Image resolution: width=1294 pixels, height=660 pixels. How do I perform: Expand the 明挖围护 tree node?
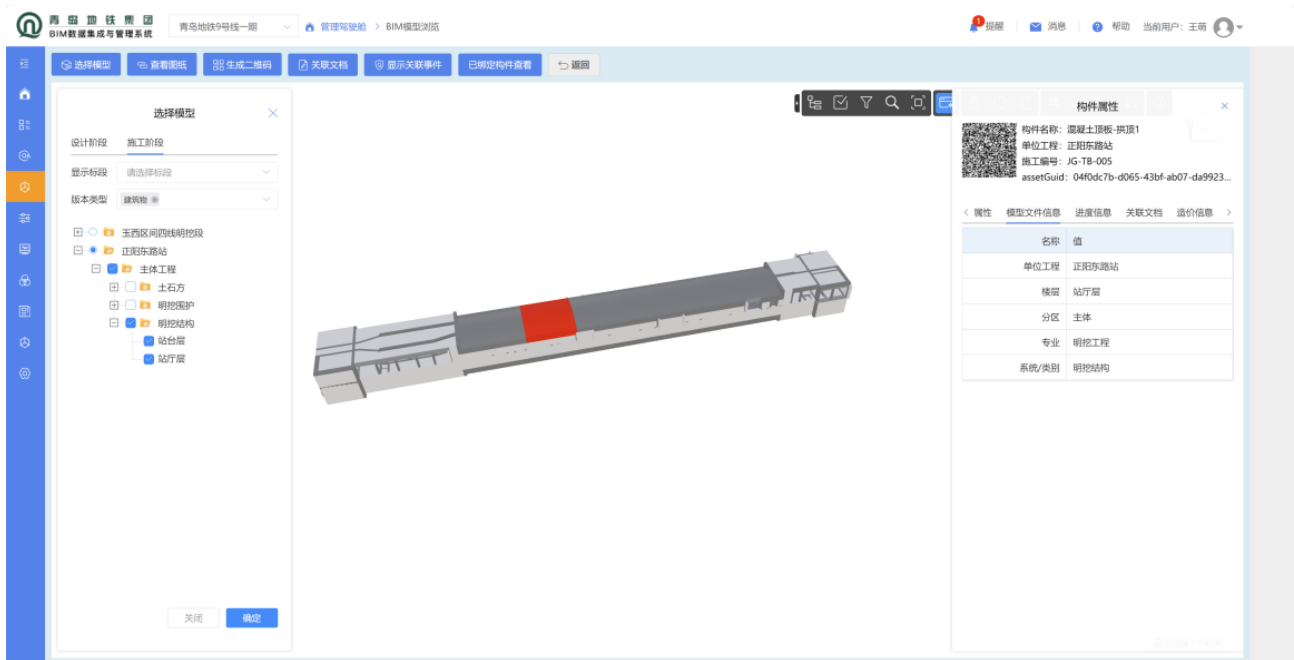tap(114, 305)
